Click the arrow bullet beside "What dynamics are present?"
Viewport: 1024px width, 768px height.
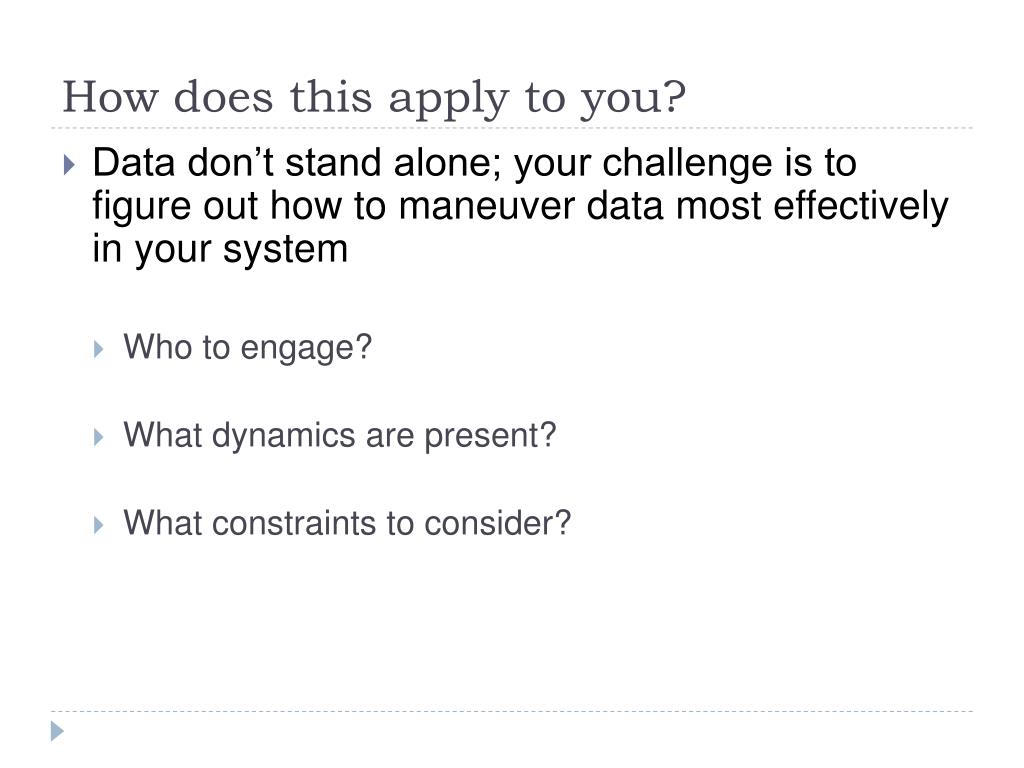pyautogui.click(x=99, y=437)
